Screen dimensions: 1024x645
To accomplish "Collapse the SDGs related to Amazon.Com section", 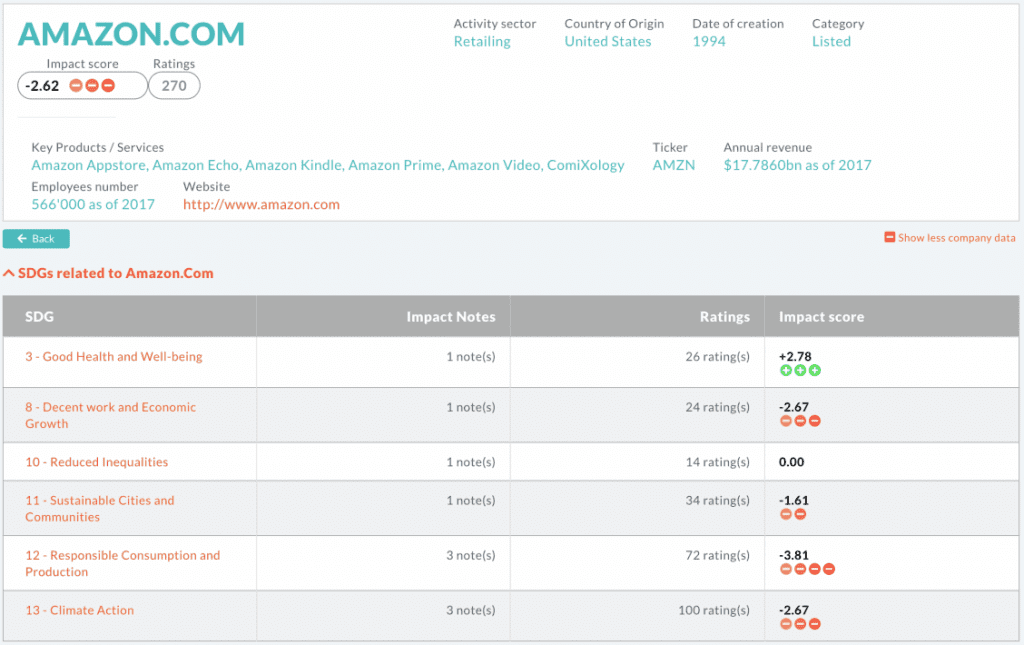I will pyautogui.click(x=9, y=273).
